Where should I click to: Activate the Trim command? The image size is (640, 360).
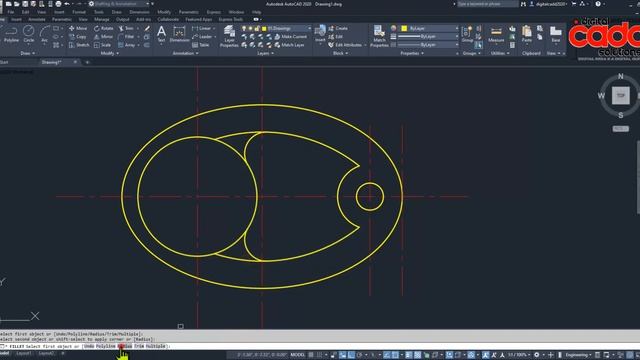[126, 29]
